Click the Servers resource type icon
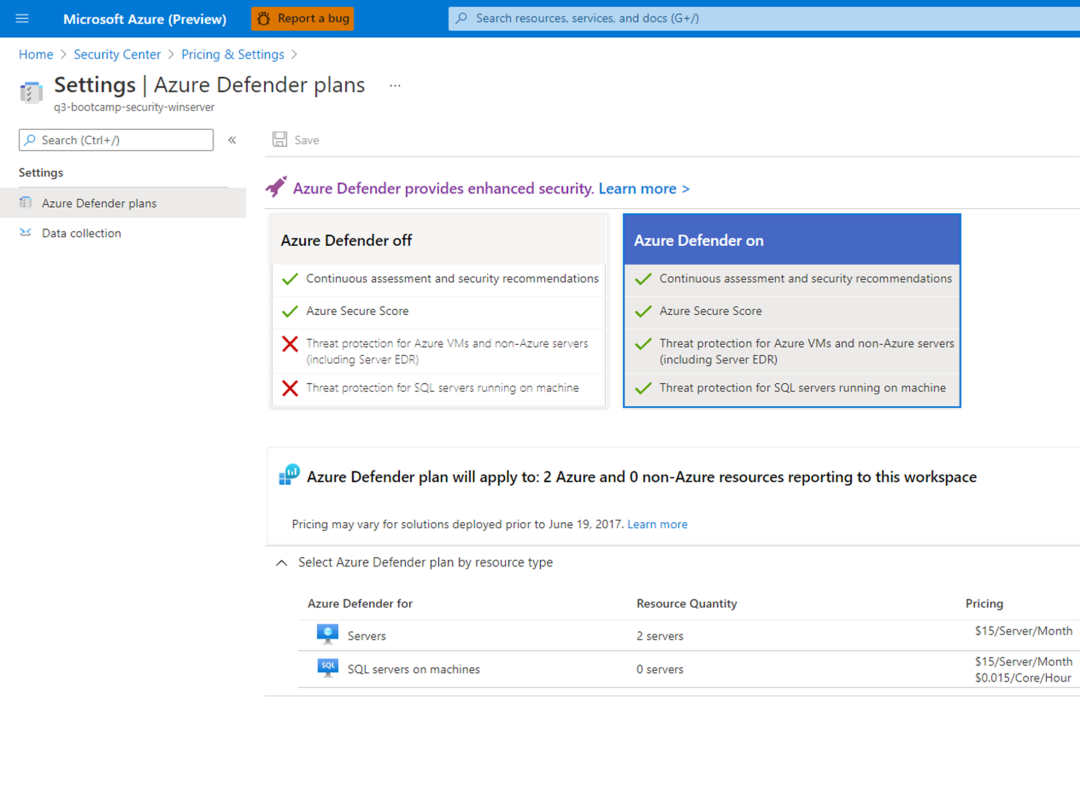This screenshot has width=1080, height=799. 328,634
